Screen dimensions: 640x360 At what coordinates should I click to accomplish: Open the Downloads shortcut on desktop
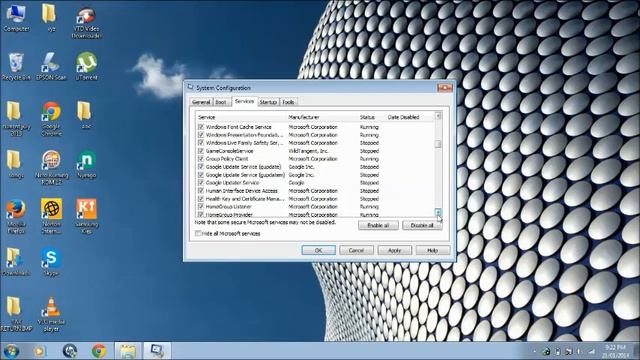pos(16,262)
